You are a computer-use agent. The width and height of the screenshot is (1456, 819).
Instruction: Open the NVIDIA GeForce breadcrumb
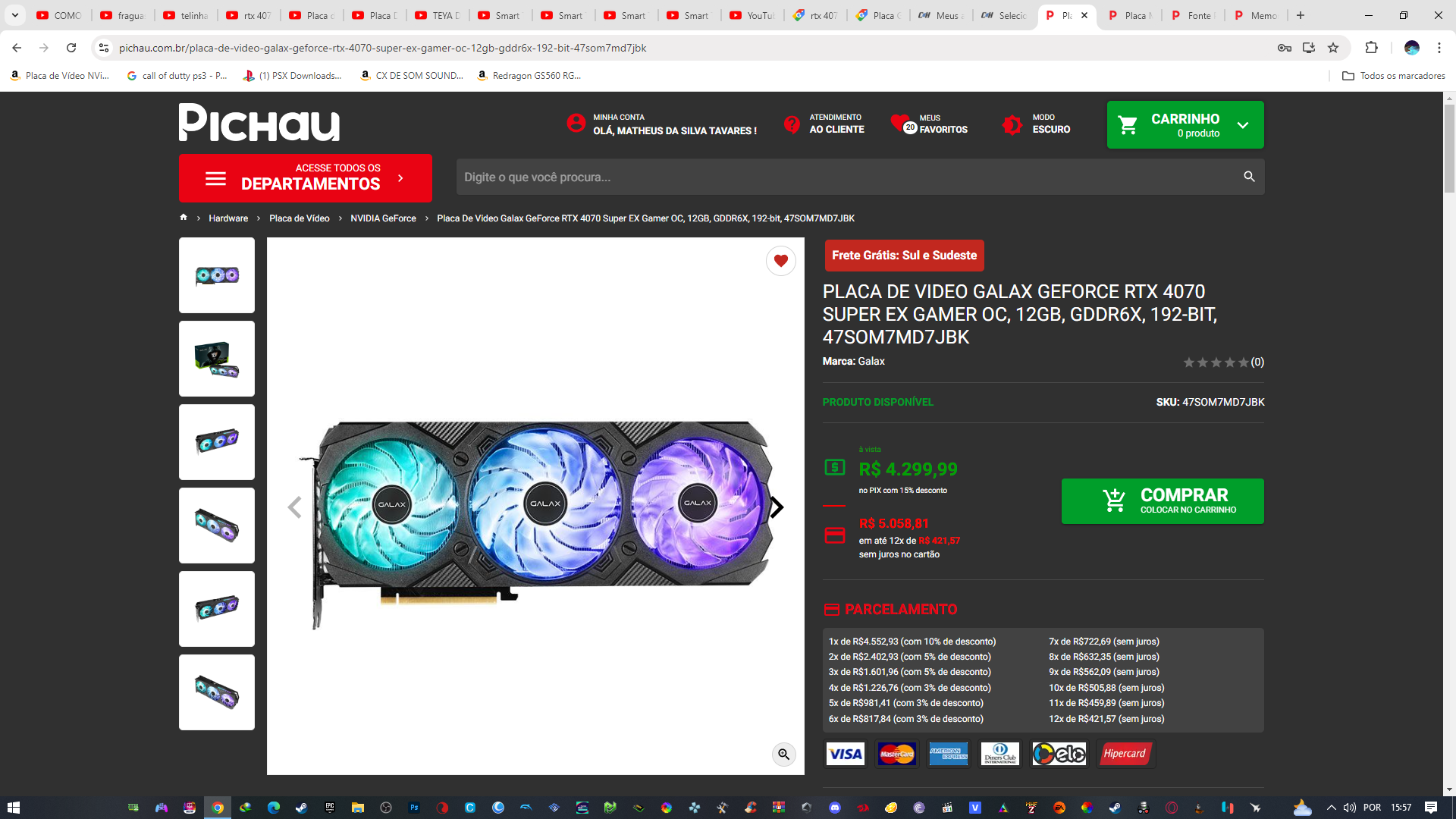(383, 218)
